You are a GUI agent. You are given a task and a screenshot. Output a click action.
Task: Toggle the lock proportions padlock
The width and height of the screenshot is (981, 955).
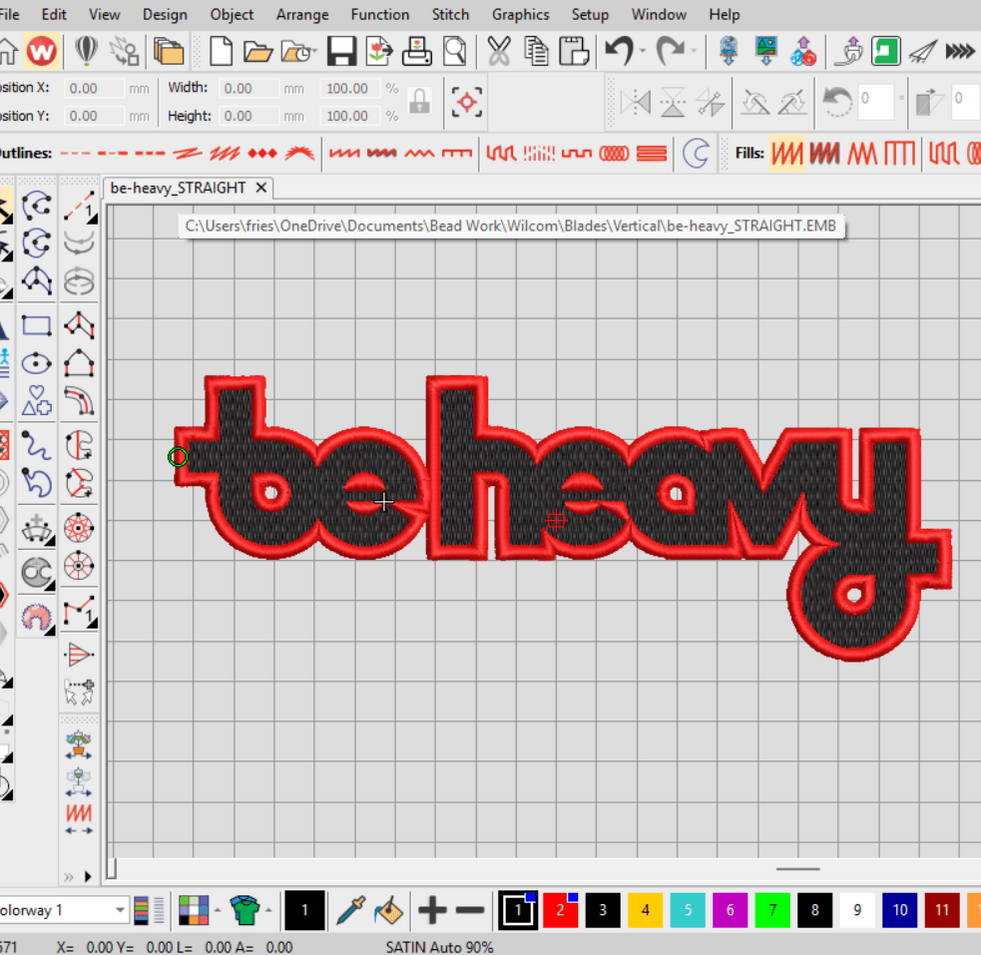click(x=420, y=101)
